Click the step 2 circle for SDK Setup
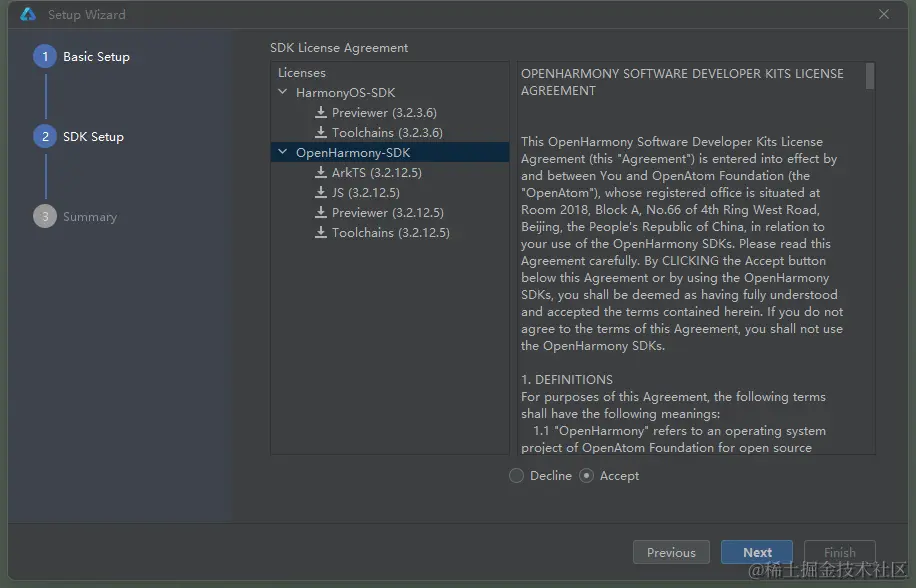The width and height of the screenshot is (916, 588). click(x=45, y=137)
